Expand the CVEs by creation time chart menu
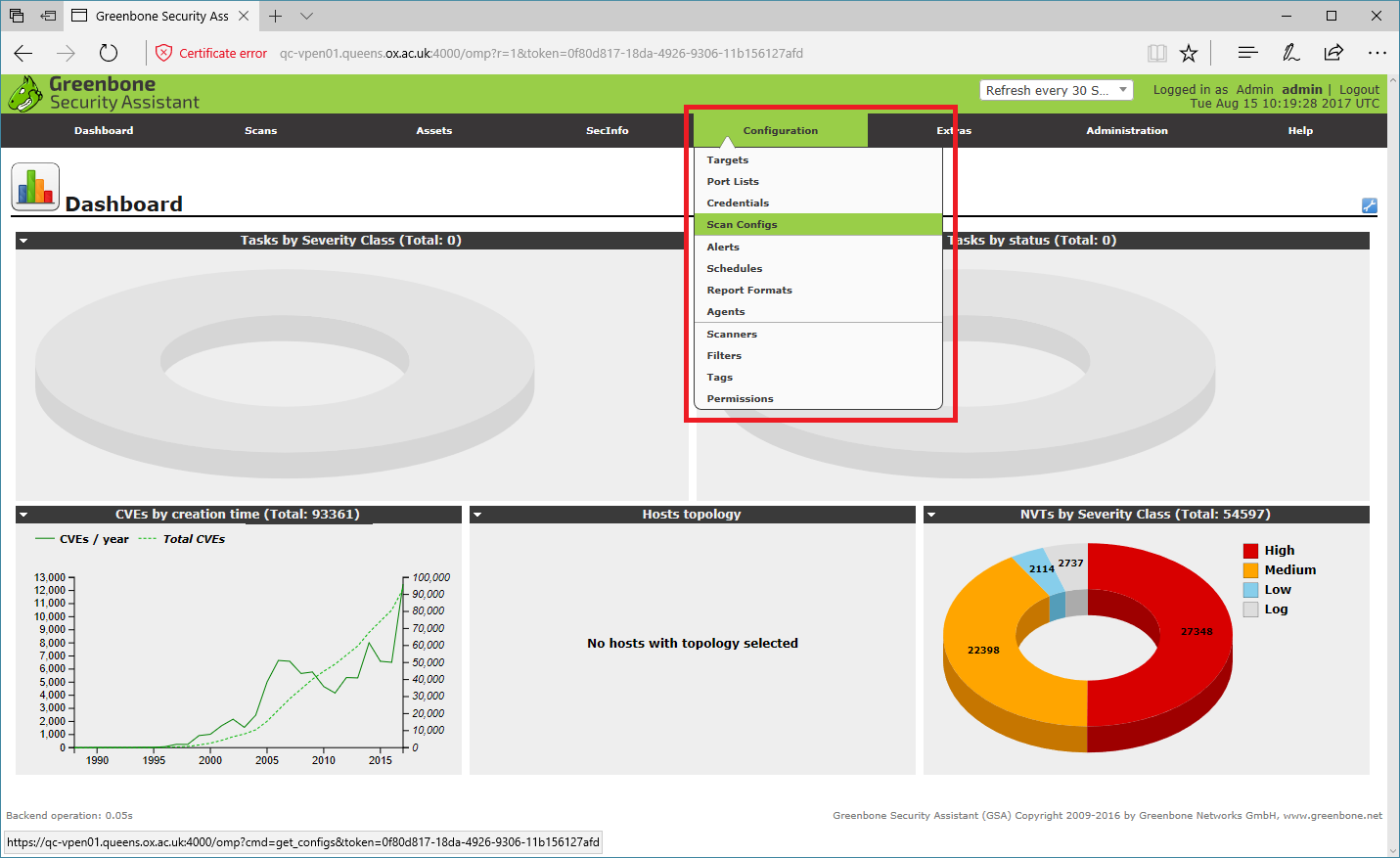 23,515
